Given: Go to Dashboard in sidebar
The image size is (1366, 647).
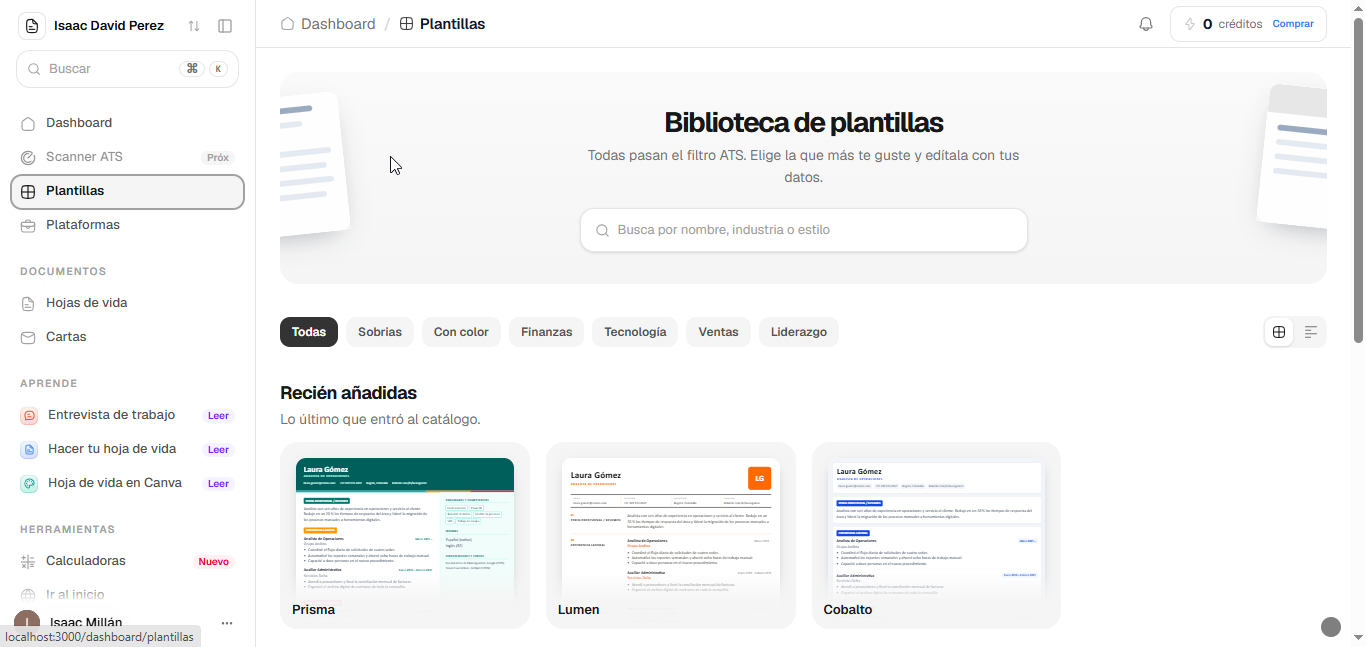Looking at the screenshot, I should click(x=127, y=123).
